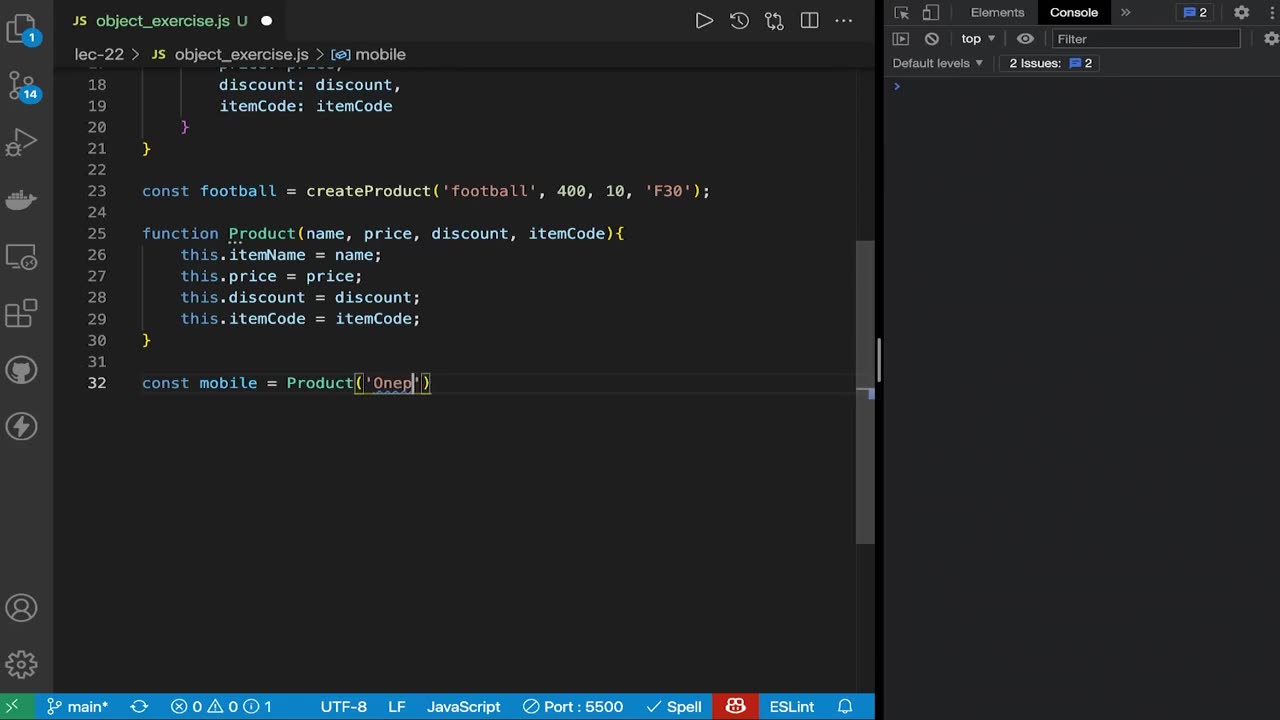This screenshot has height=720, width=1280.
Task: Click line number 25 in gutter
Action: click(x=97, y=234)
